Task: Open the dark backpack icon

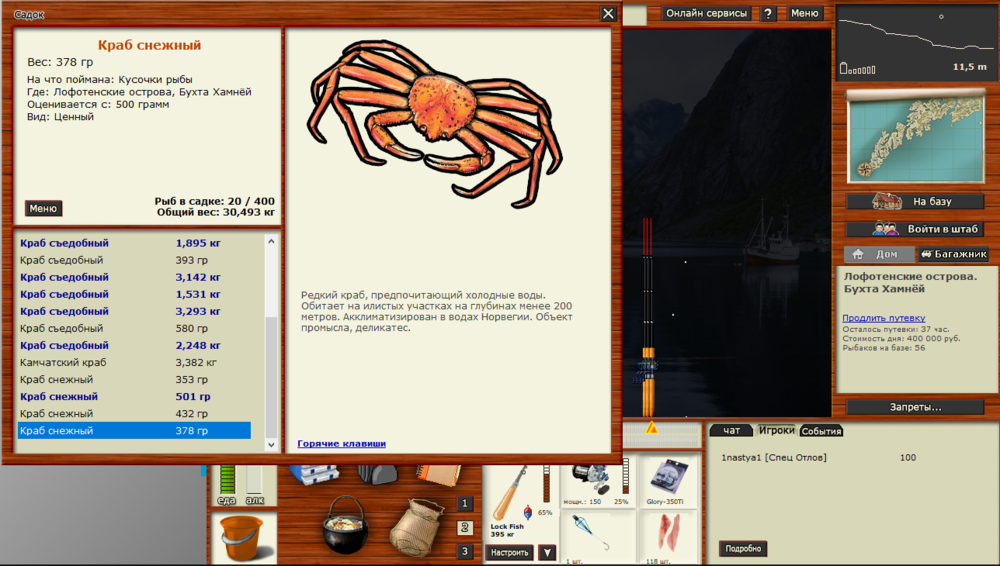Action: [378, 474]
